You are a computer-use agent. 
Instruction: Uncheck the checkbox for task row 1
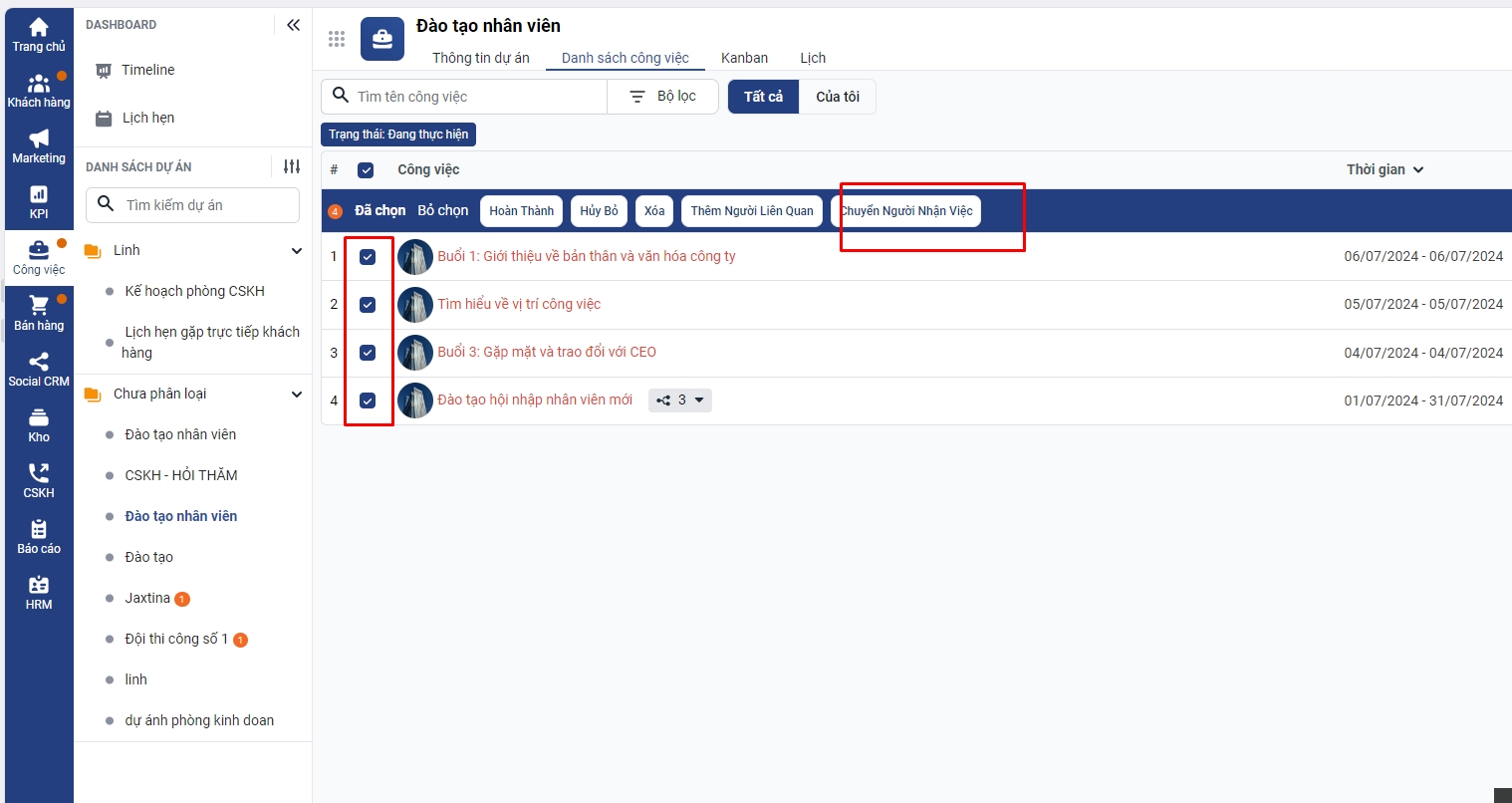[368, 257]
